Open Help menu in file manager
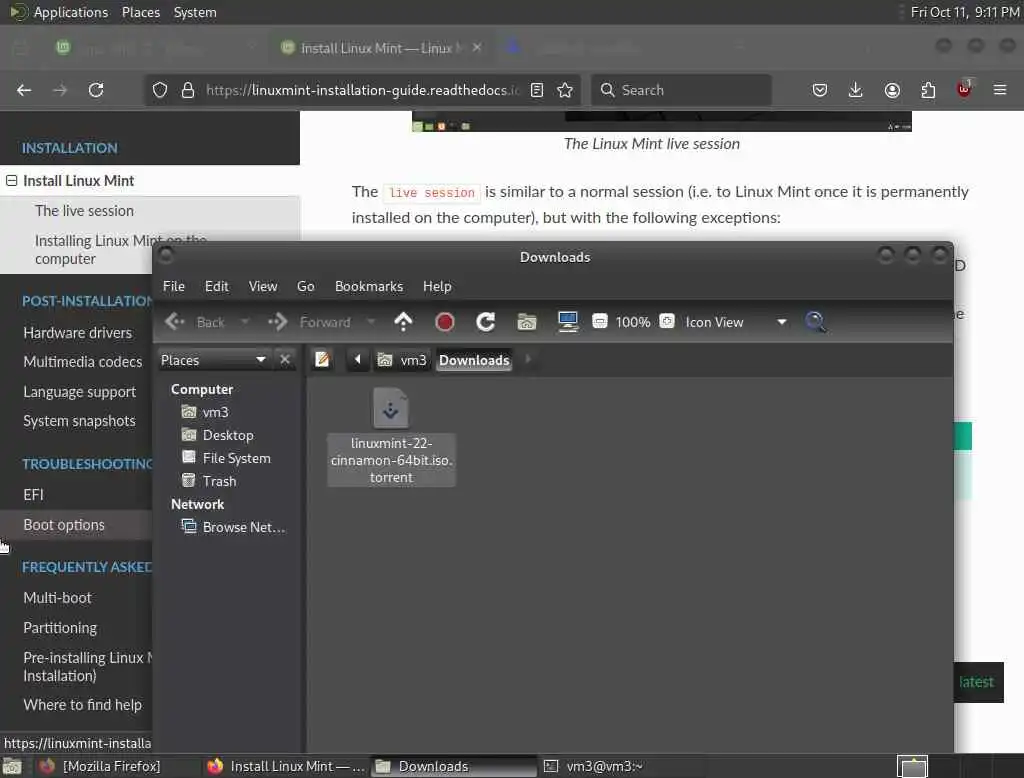This screenshot has height=778, width=1024. 437,286
